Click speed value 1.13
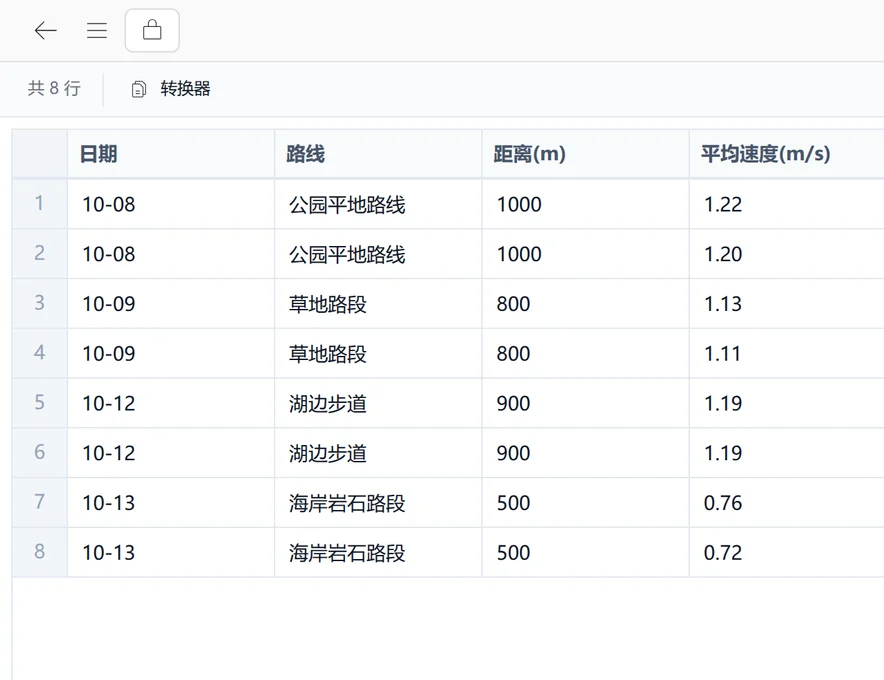The height and width of the screenshot is (680, 884). coord(723,304)
